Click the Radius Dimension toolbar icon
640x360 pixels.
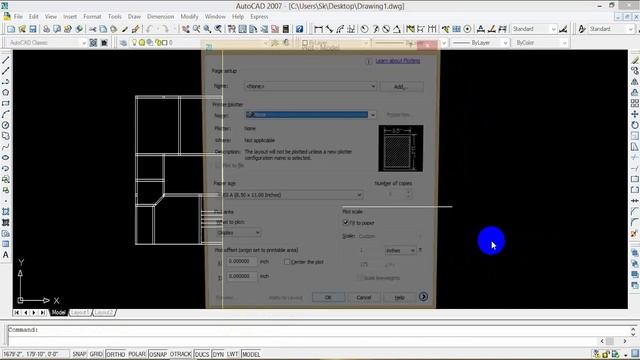364,29
